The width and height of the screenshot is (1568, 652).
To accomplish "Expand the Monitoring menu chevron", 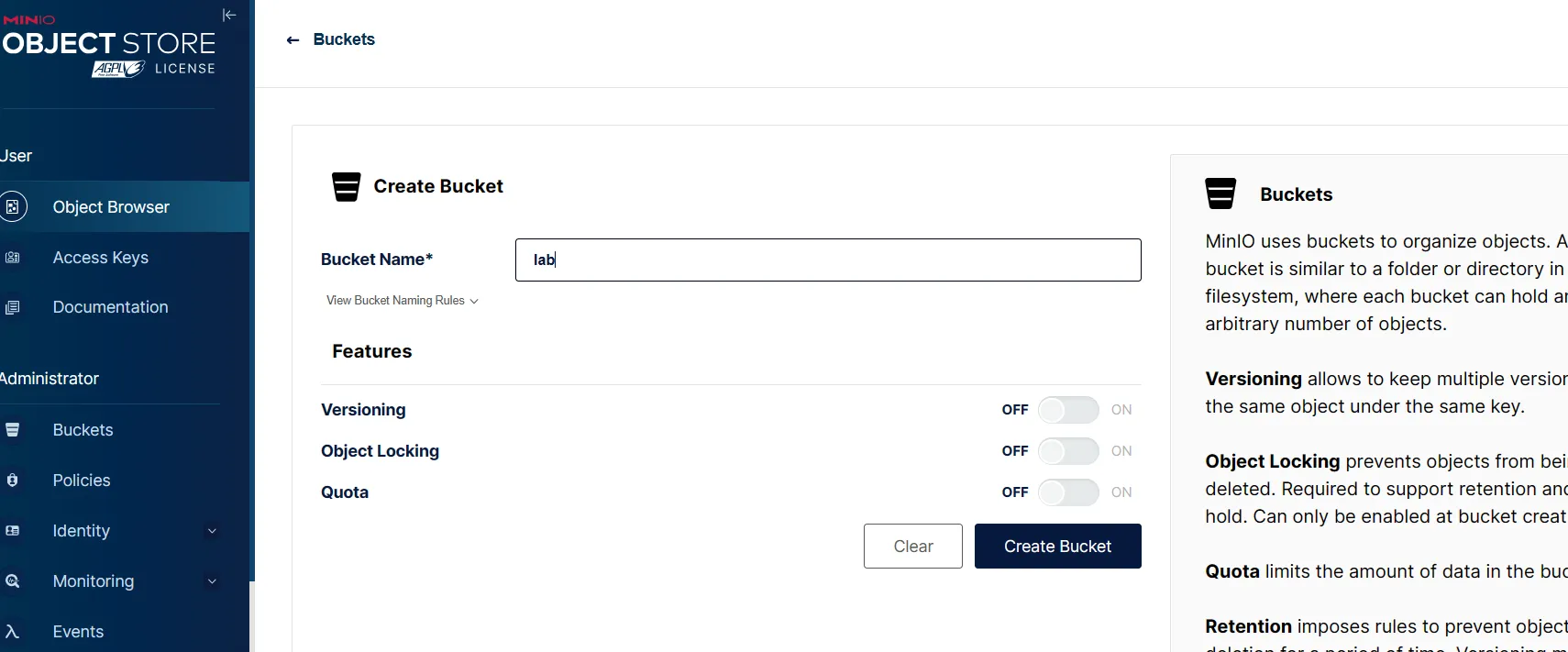I will coord(212,581).
